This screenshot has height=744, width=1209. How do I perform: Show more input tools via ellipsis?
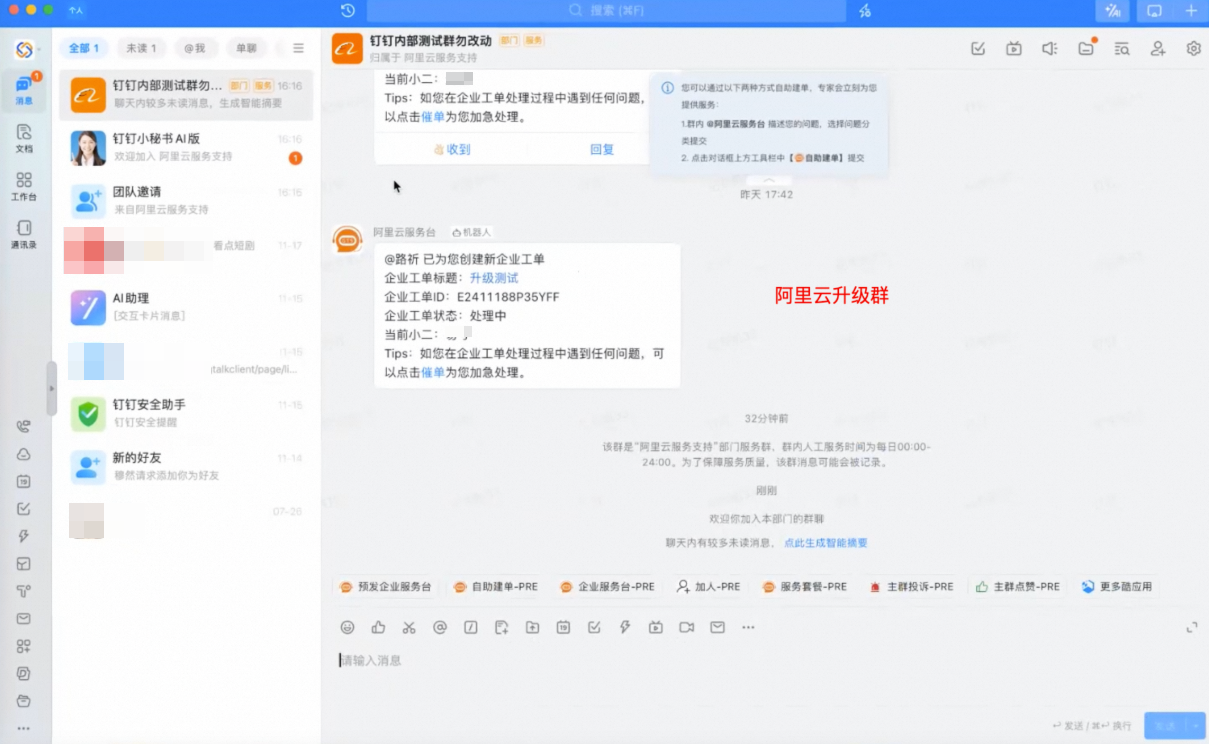tap(748, 627)
